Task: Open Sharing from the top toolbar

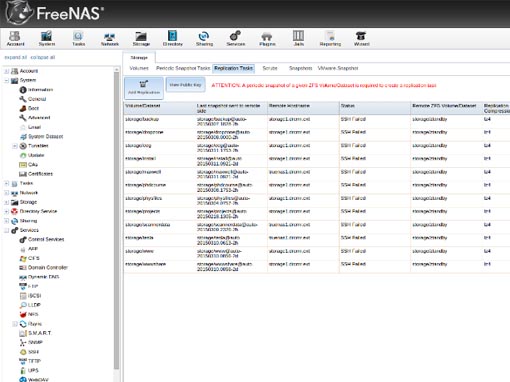Action: pyautogui.click(x=204, y=38)
